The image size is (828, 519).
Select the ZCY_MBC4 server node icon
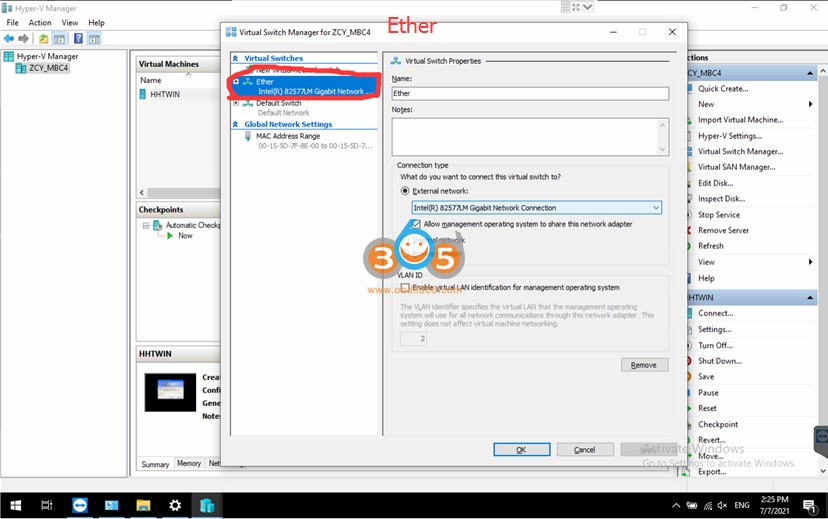click(x=21, y=68)
